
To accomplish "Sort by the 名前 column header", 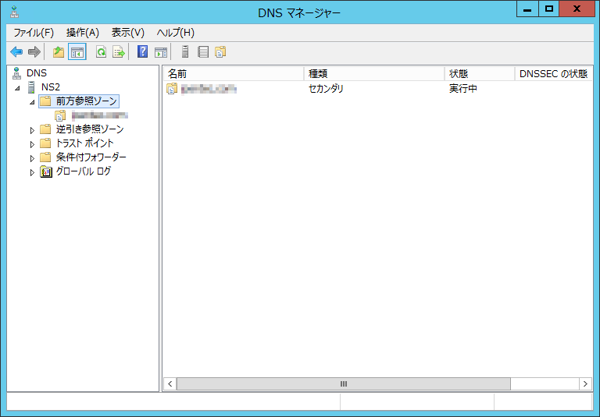I will 234,73.
